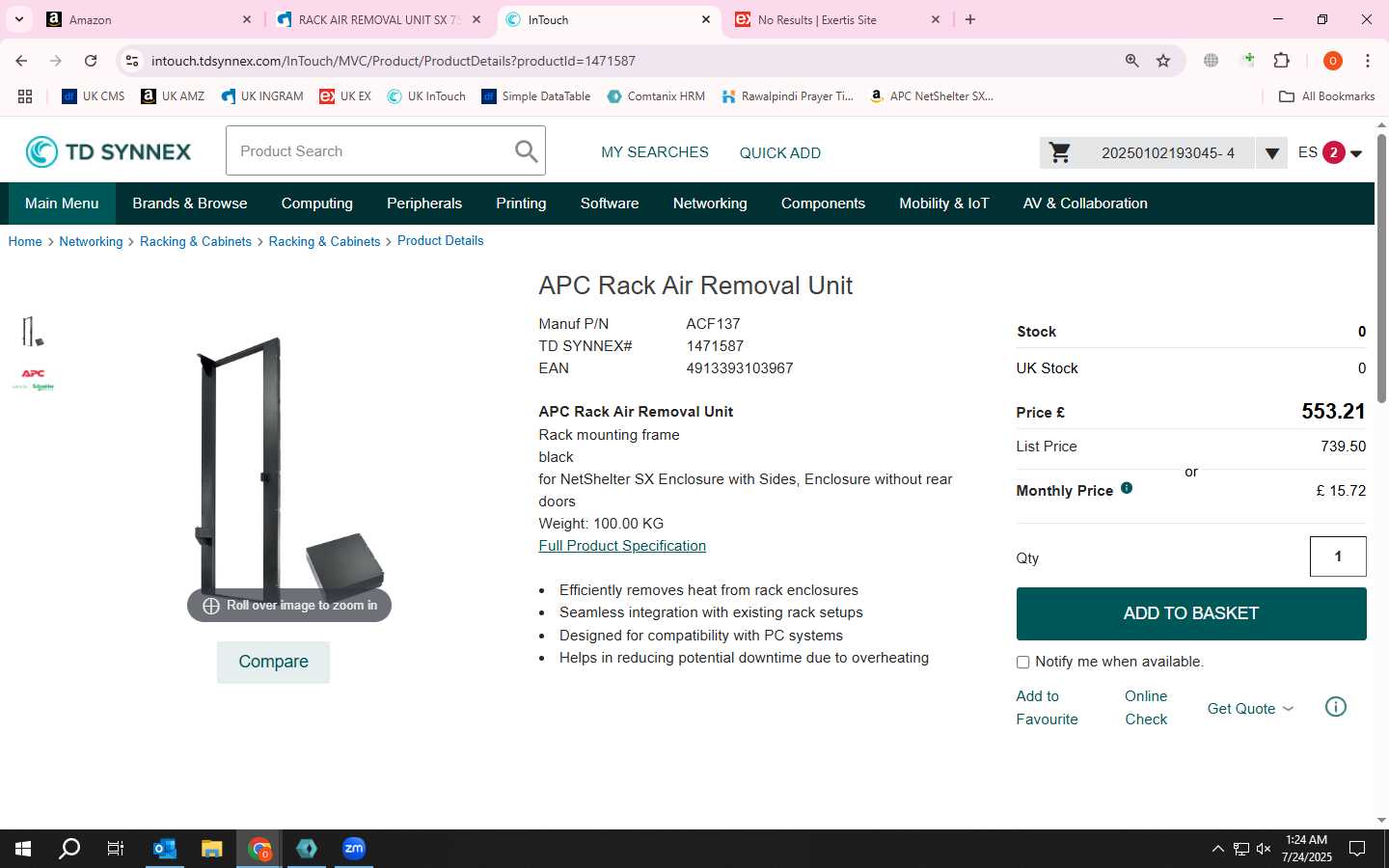Open the Software menu
Viewport: 1389px width, 868px height.
pyautogui.click(x=610, y=203)
